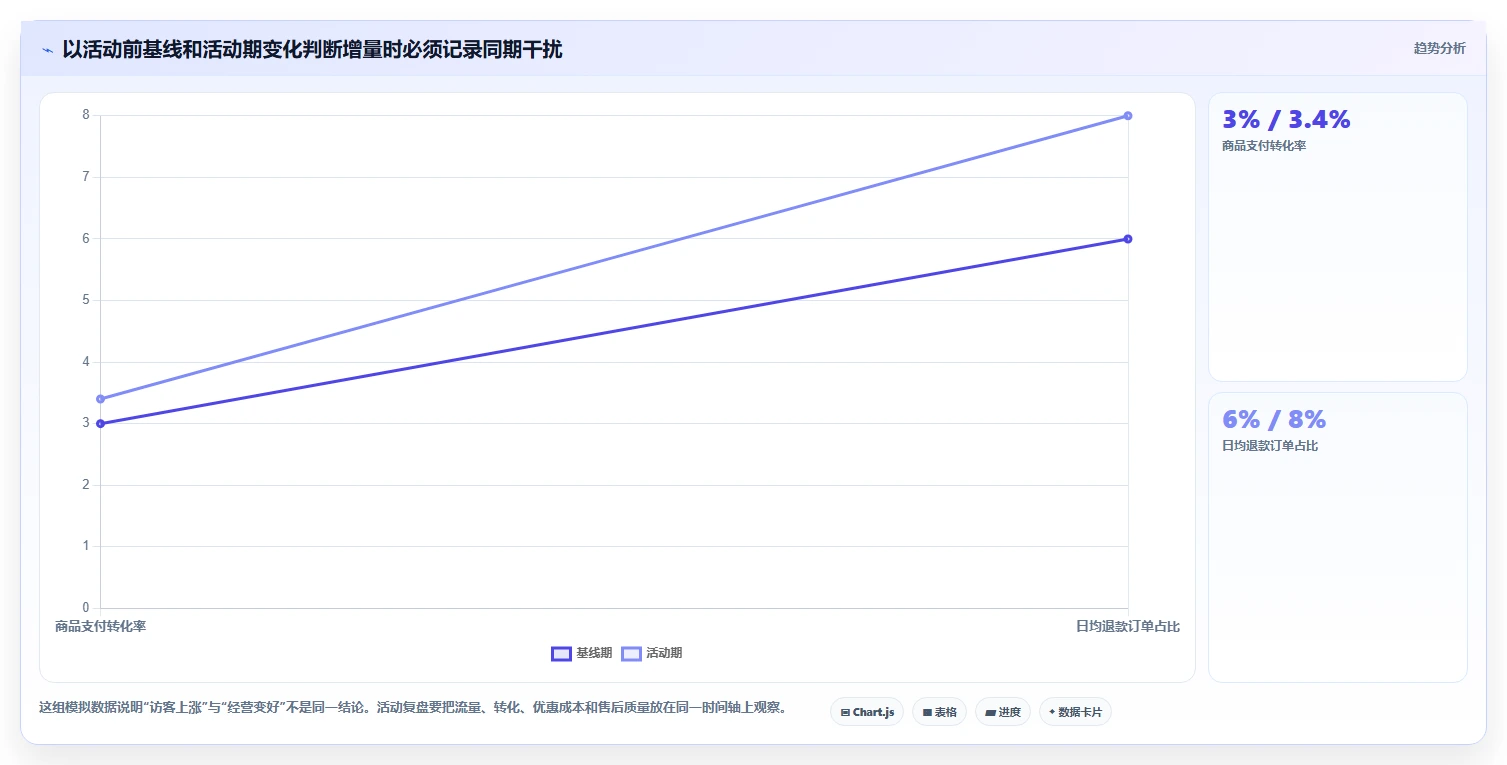The width and height of the screenshot is (1507, 765).
Task: Click the 6% / 8% value card
Action: coord(1338,537)
